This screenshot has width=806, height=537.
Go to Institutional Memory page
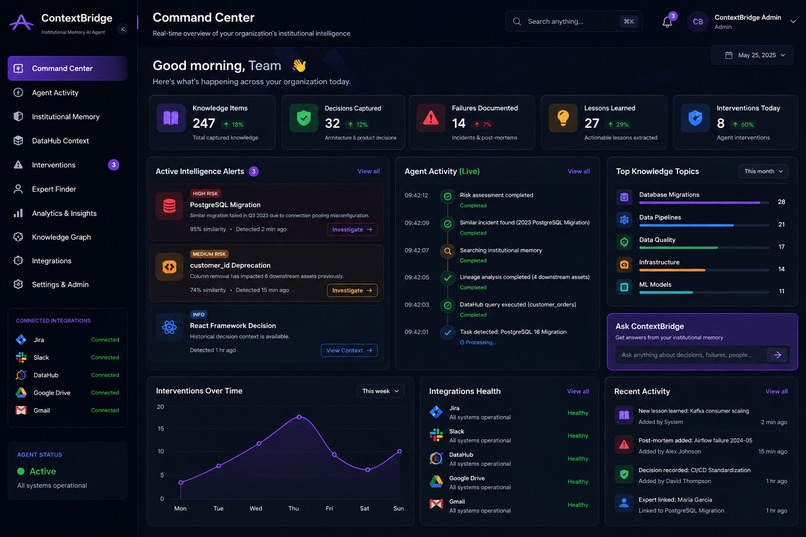coord(67,117)
